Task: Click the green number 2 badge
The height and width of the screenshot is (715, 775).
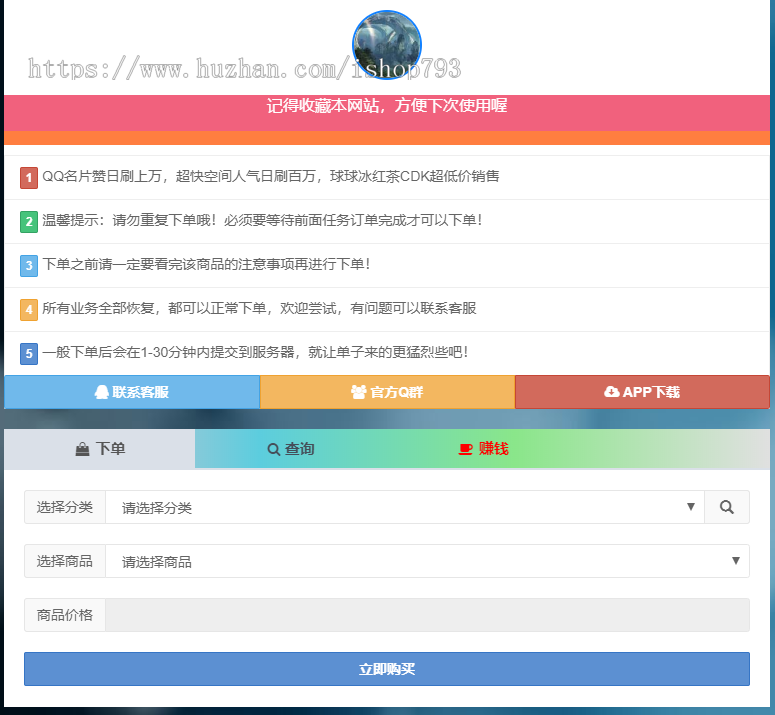Action: point(29,221)
